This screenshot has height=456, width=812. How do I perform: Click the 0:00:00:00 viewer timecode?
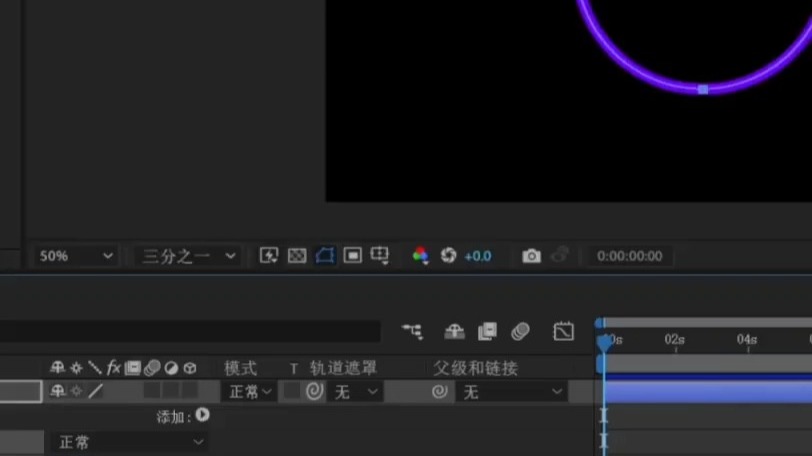629,256
